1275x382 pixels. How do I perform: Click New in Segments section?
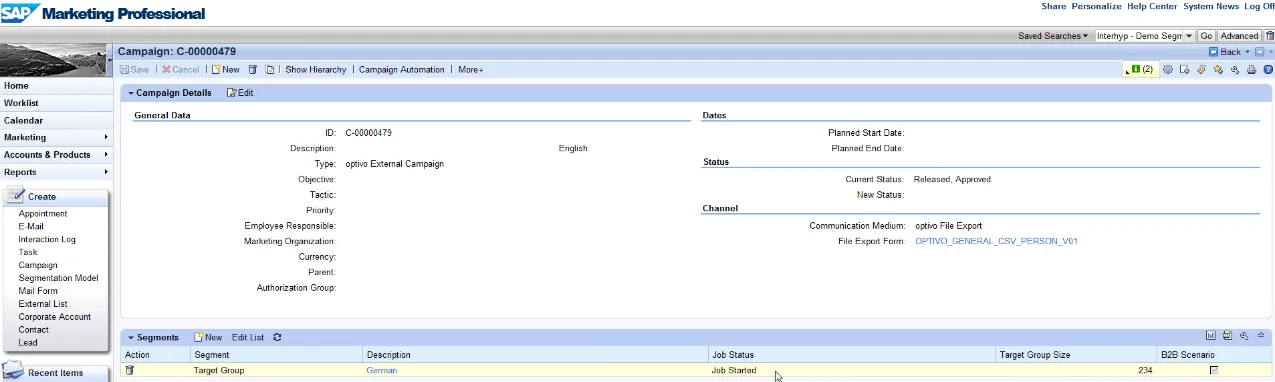point(208,338)
